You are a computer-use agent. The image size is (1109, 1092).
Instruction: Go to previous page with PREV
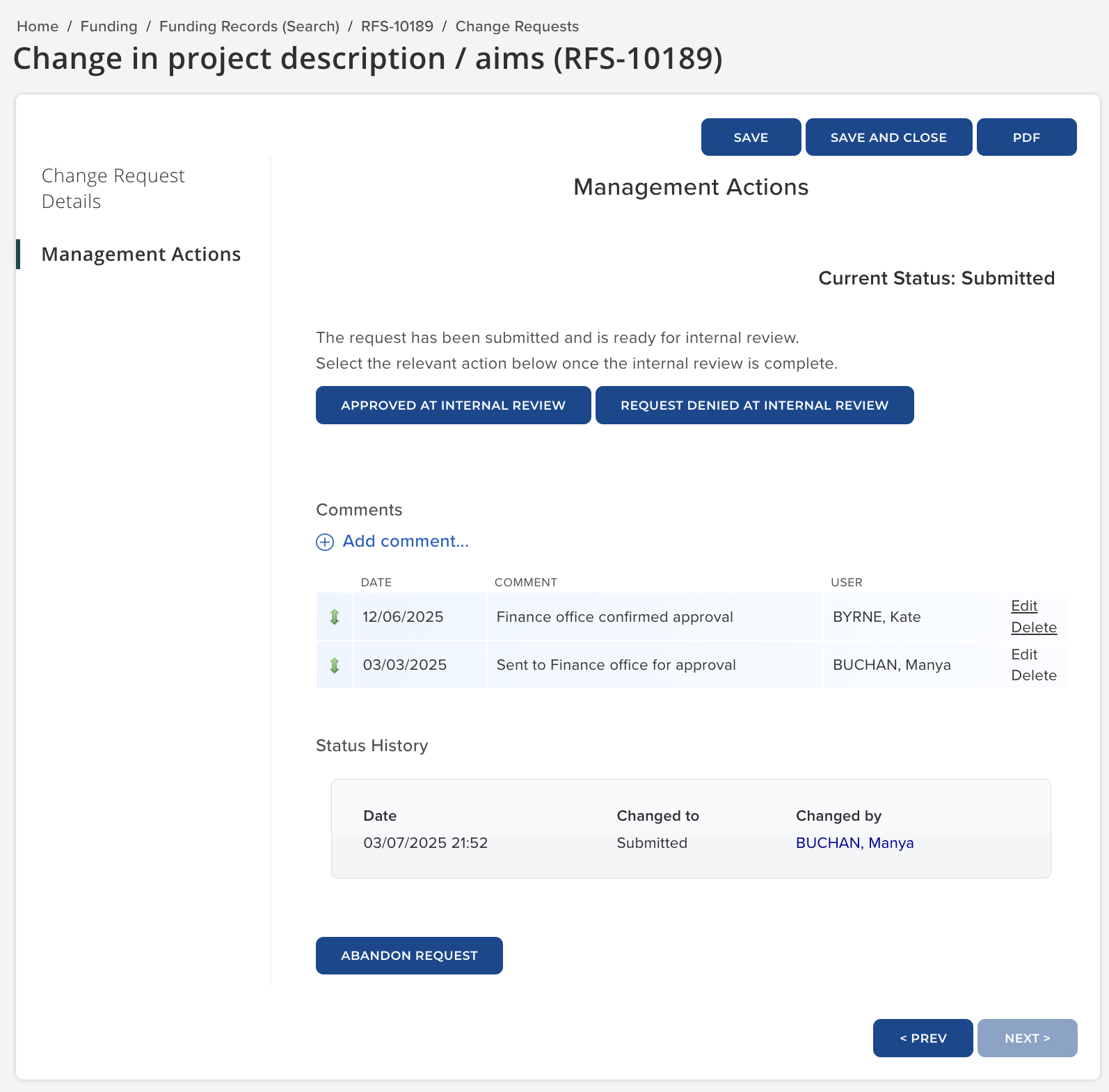(923, 1038)
